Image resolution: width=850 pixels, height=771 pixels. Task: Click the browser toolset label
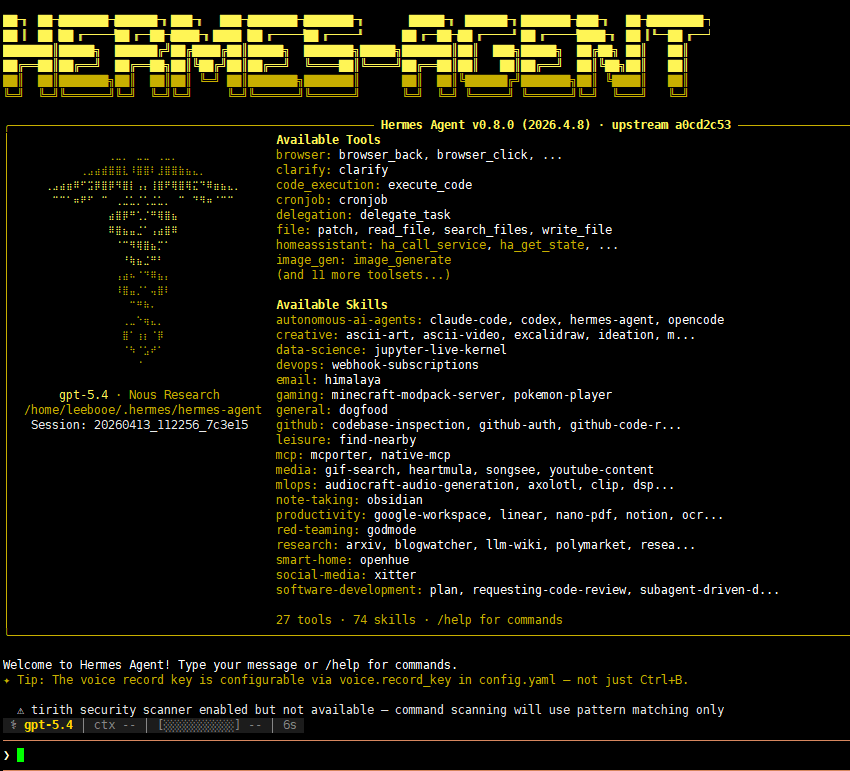pos(303,155)
